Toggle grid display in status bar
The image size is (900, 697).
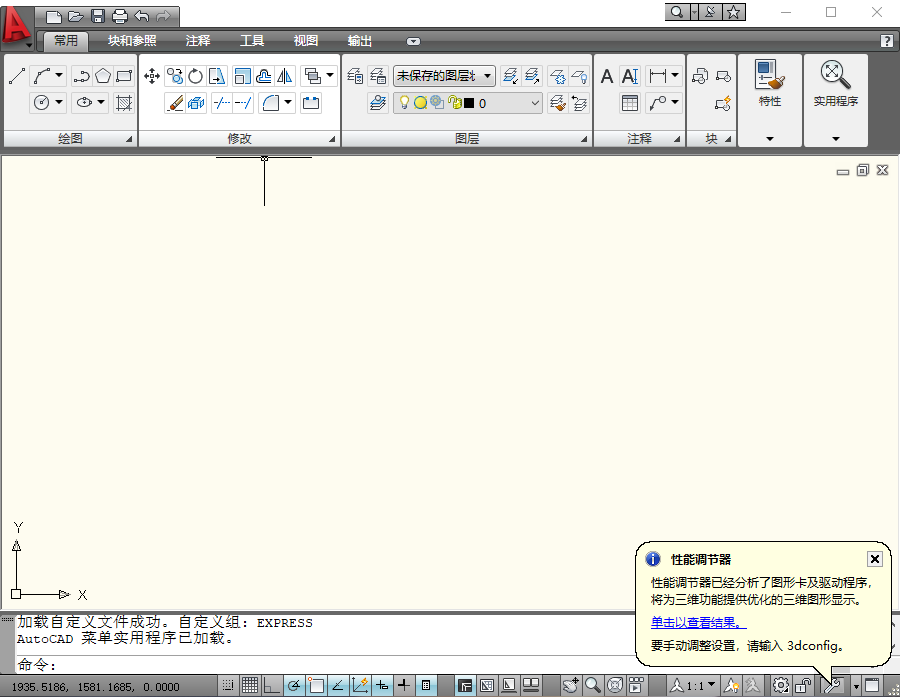250,685
